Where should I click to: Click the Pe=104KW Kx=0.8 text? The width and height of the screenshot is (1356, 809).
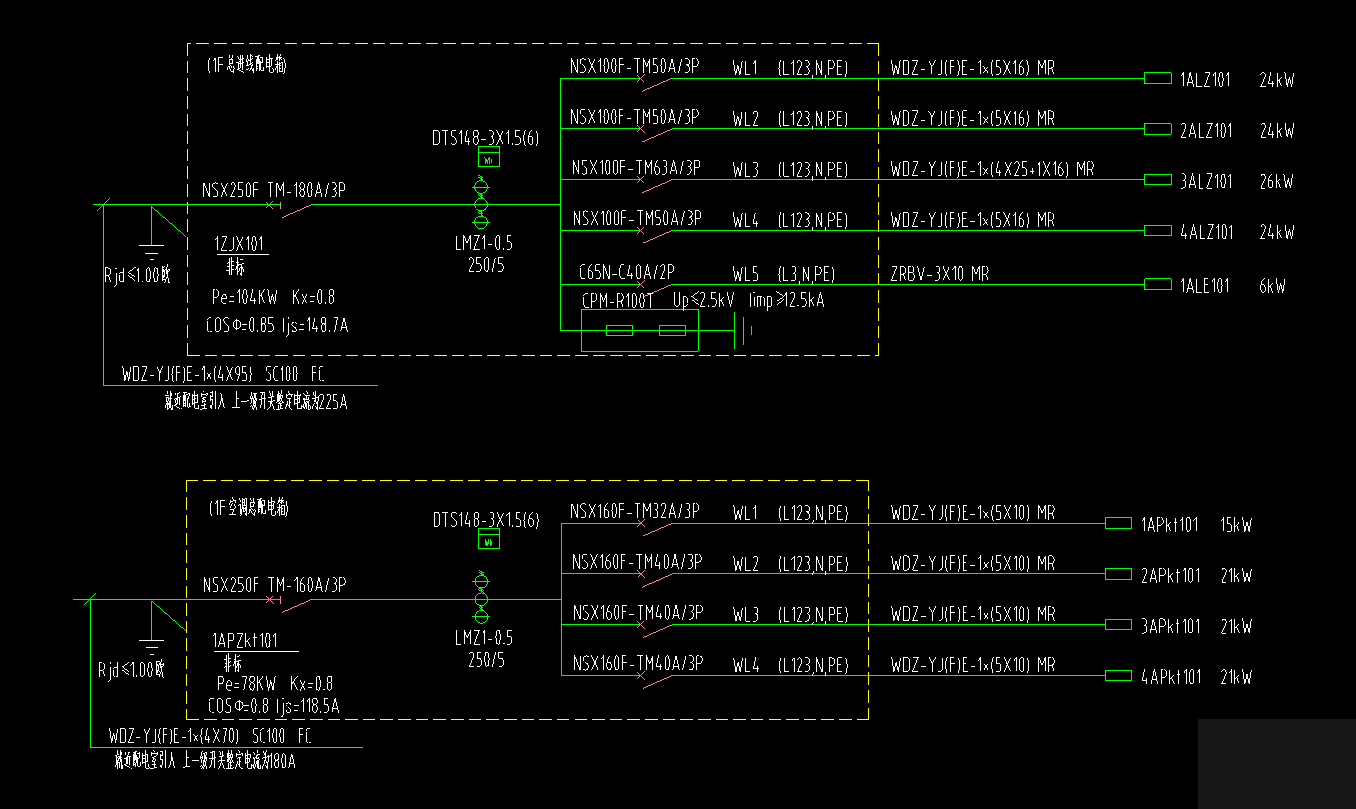(273, 297)
